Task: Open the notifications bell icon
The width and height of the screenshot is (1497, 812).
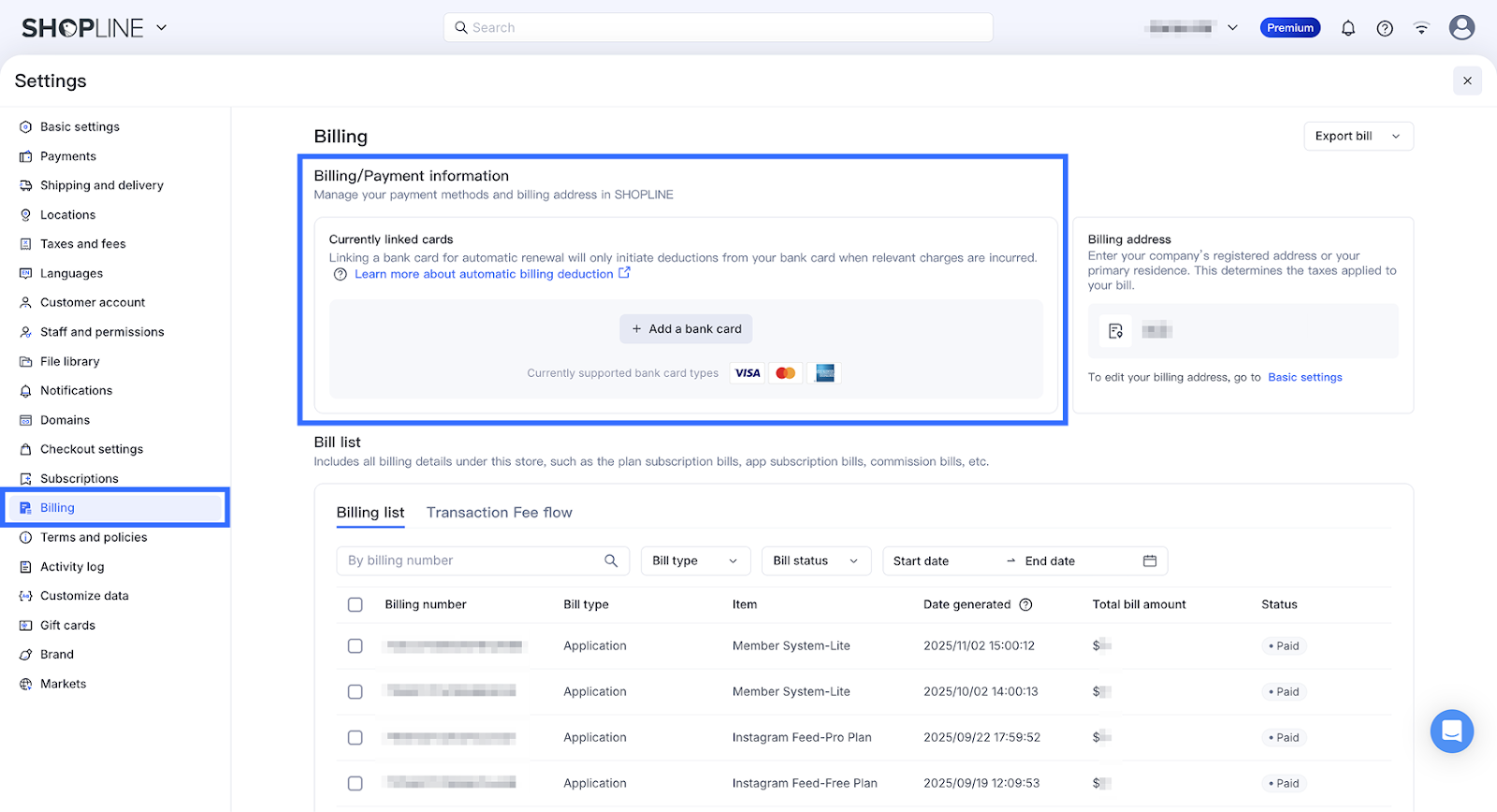Action: pos(1347,28)
